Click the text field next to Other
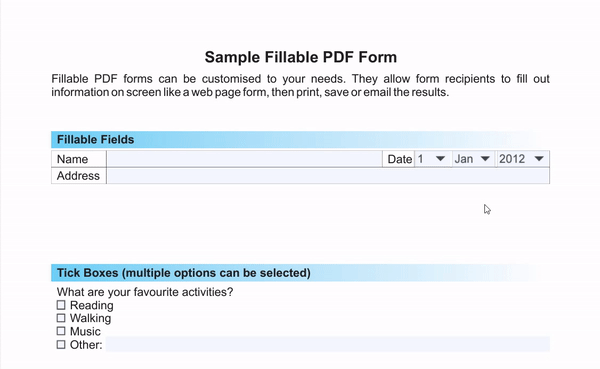 point(328,344)
